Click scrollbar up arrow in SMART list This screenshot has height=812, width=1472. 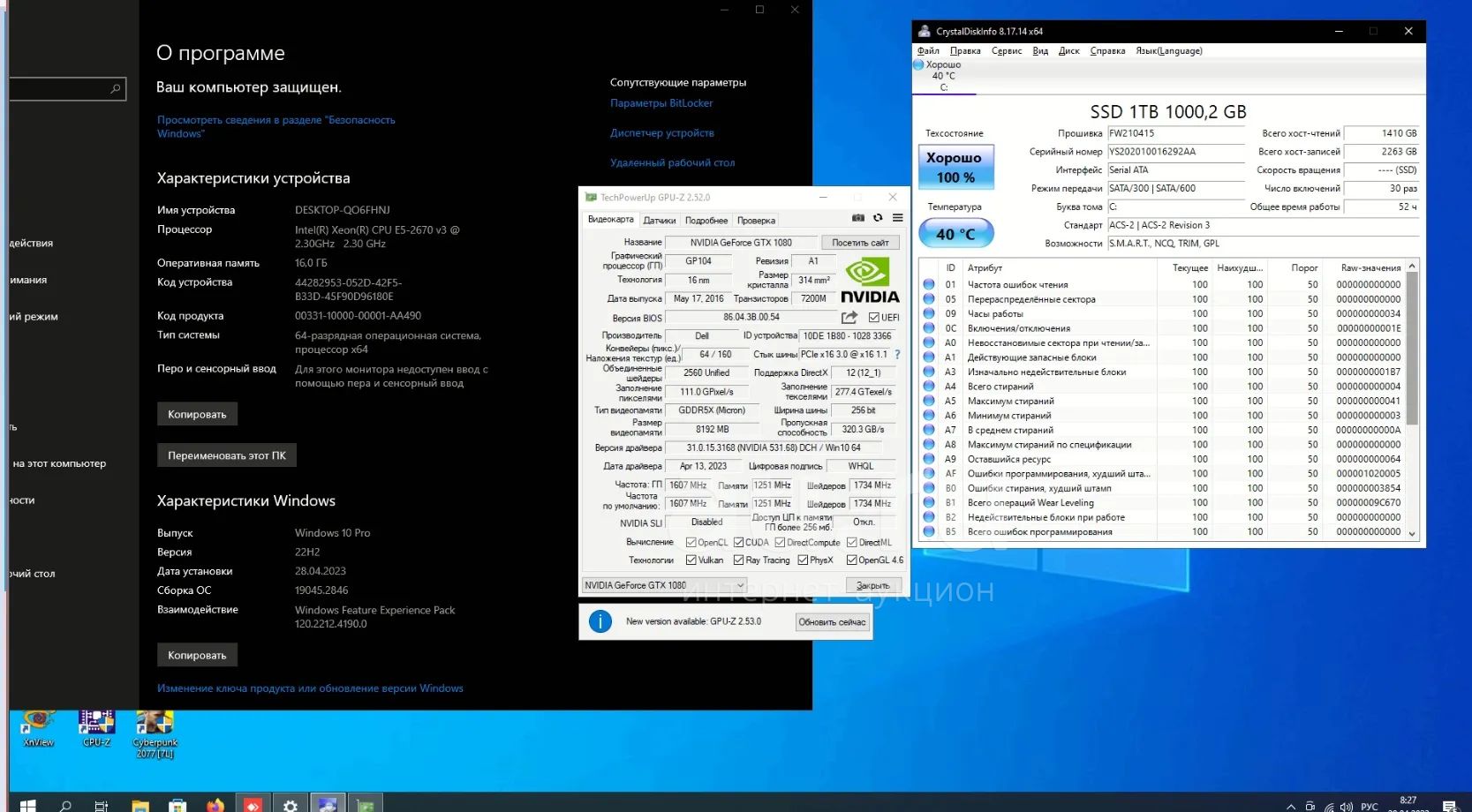click(1412, 266)
